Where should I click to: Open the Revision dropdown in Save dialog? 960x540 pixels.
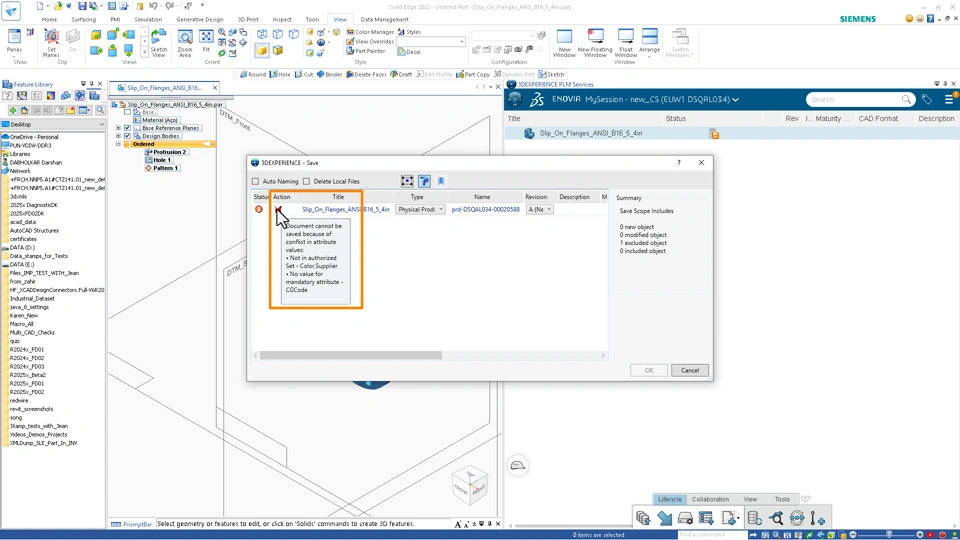[539, 209]
